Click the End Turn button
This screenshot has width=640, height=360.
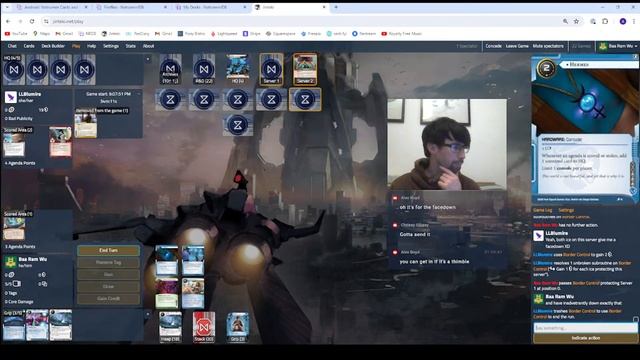click(108, 251)
